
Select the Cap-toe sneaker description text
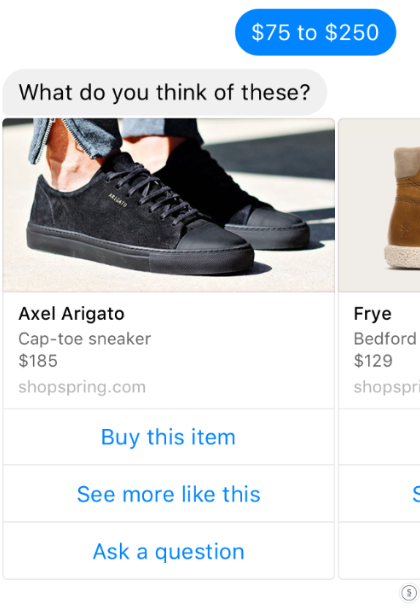(x=84, y=339)
